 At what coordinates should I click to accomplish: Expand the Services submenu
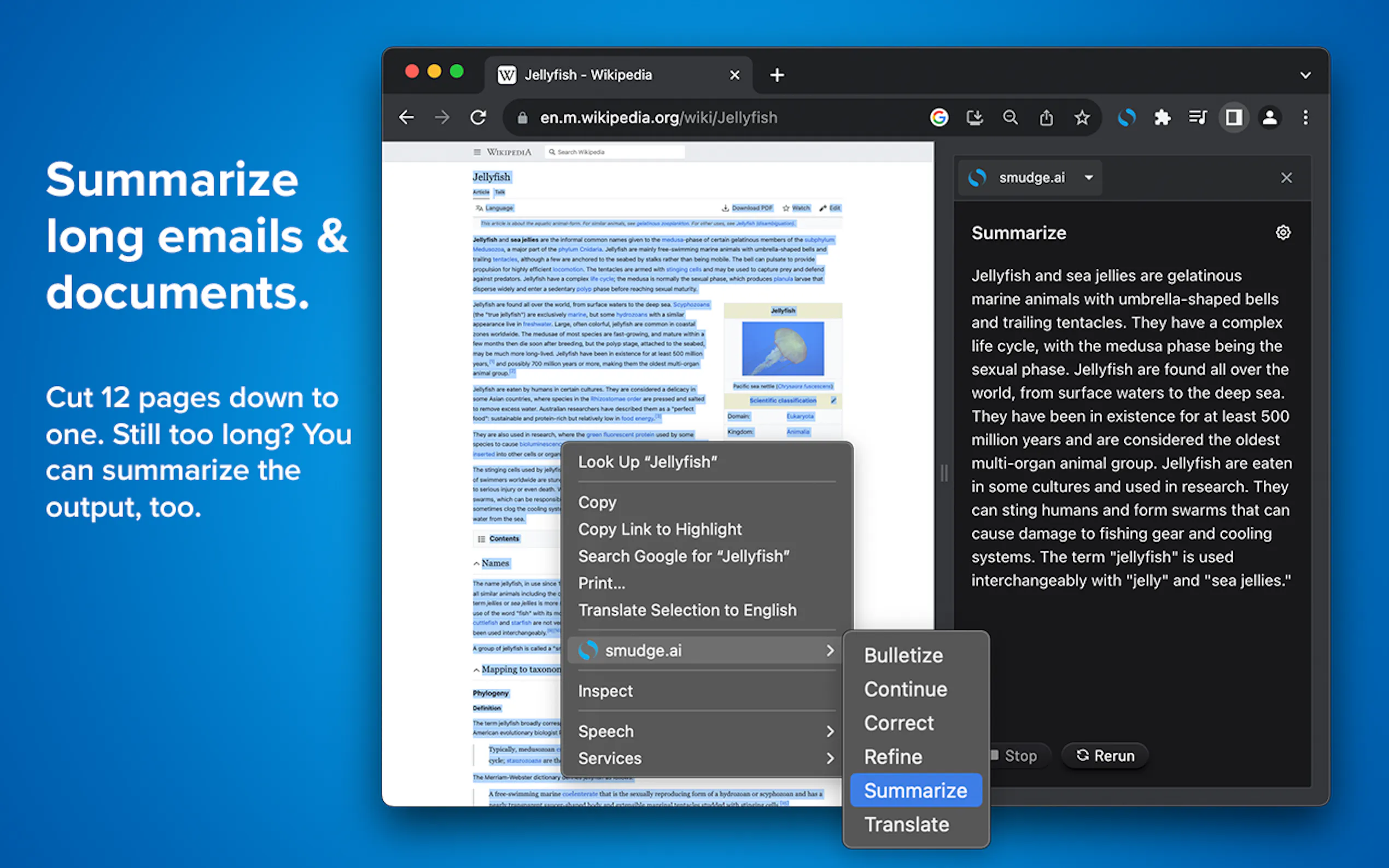[705, 758]
